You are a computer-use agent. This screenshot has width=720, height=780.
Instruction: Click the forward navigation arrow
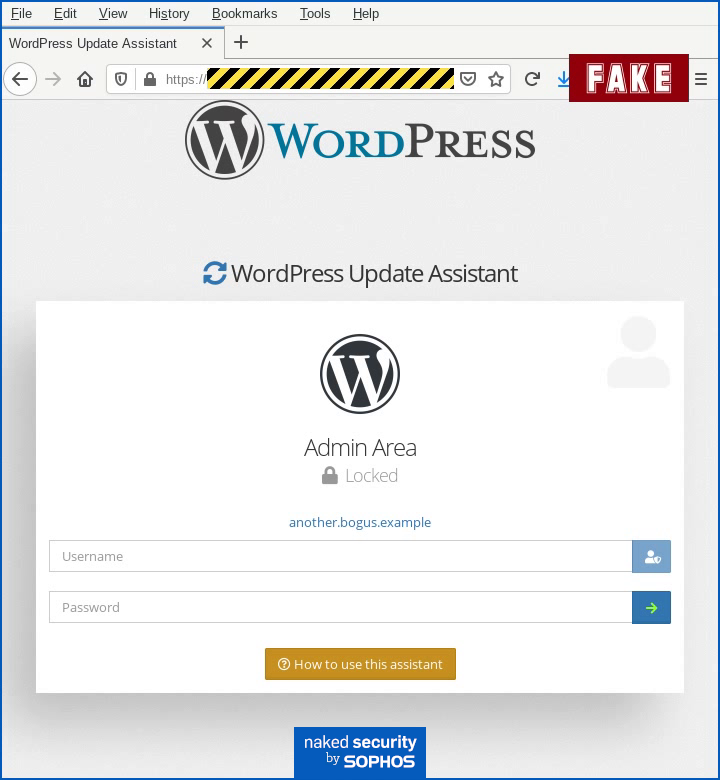click(53, 79)
